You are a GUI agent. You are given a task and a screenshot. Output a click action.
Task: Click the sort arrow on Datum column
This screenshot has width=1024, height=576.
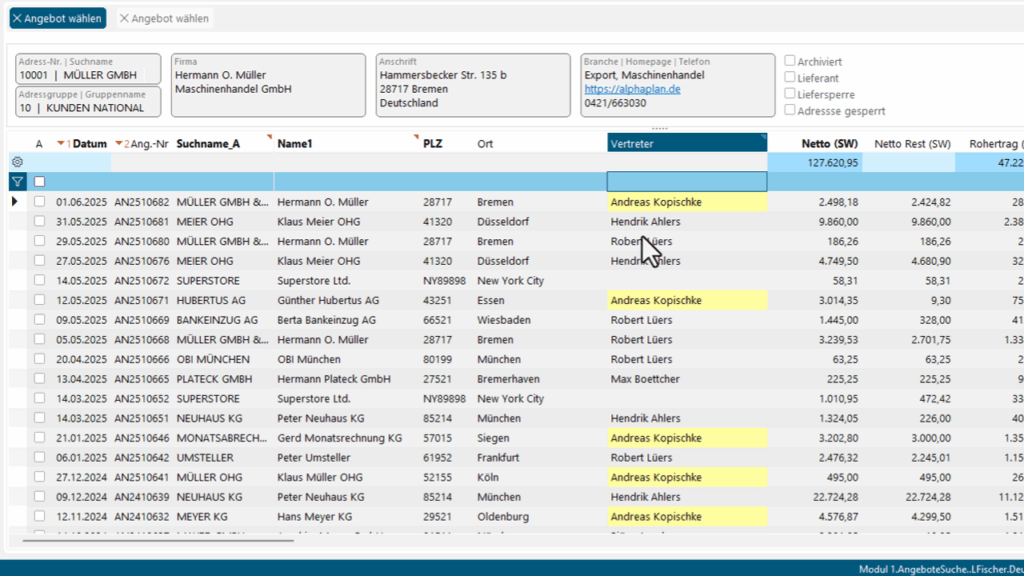tap(61, 144)
